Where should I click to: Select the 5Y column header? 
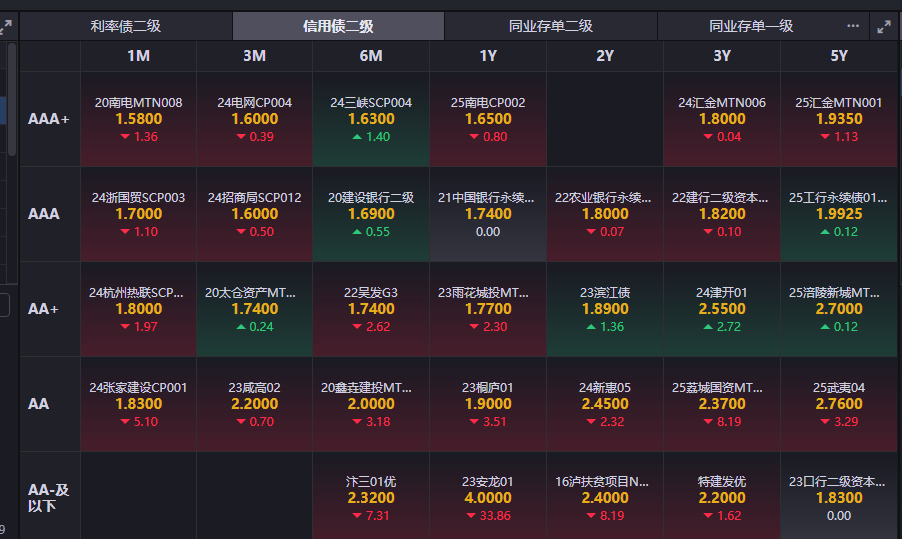click(839, 56)
